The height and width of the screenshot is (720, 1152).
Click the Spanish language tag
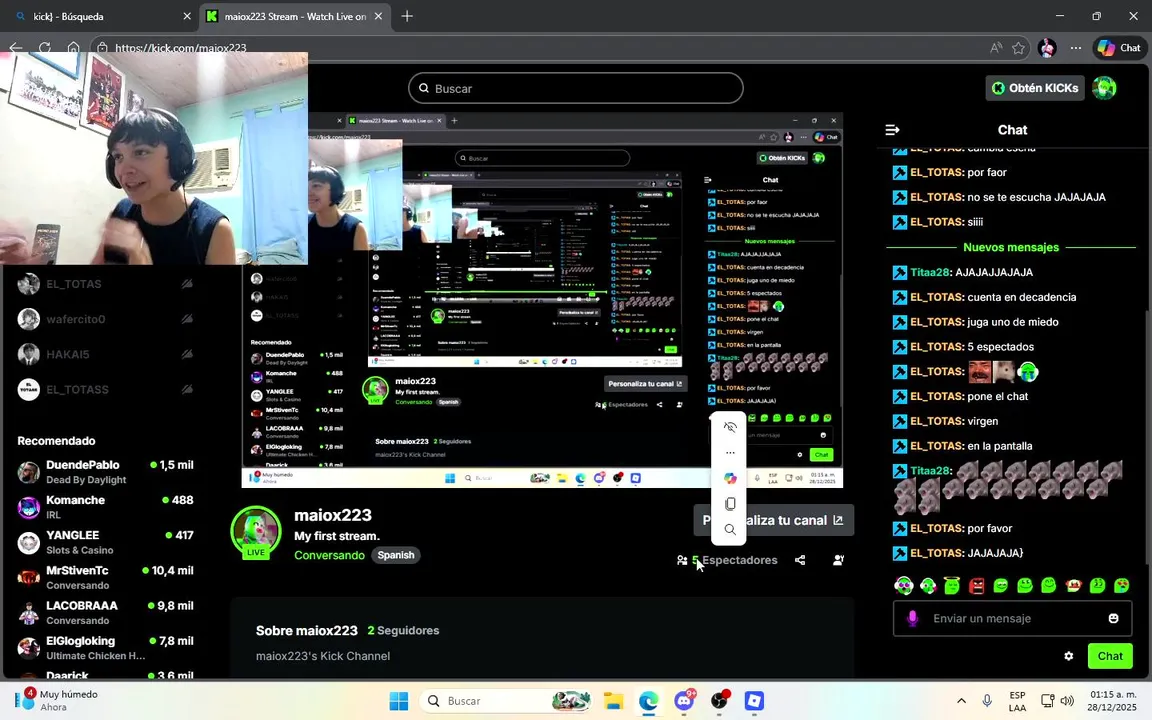tap(396, 555)
